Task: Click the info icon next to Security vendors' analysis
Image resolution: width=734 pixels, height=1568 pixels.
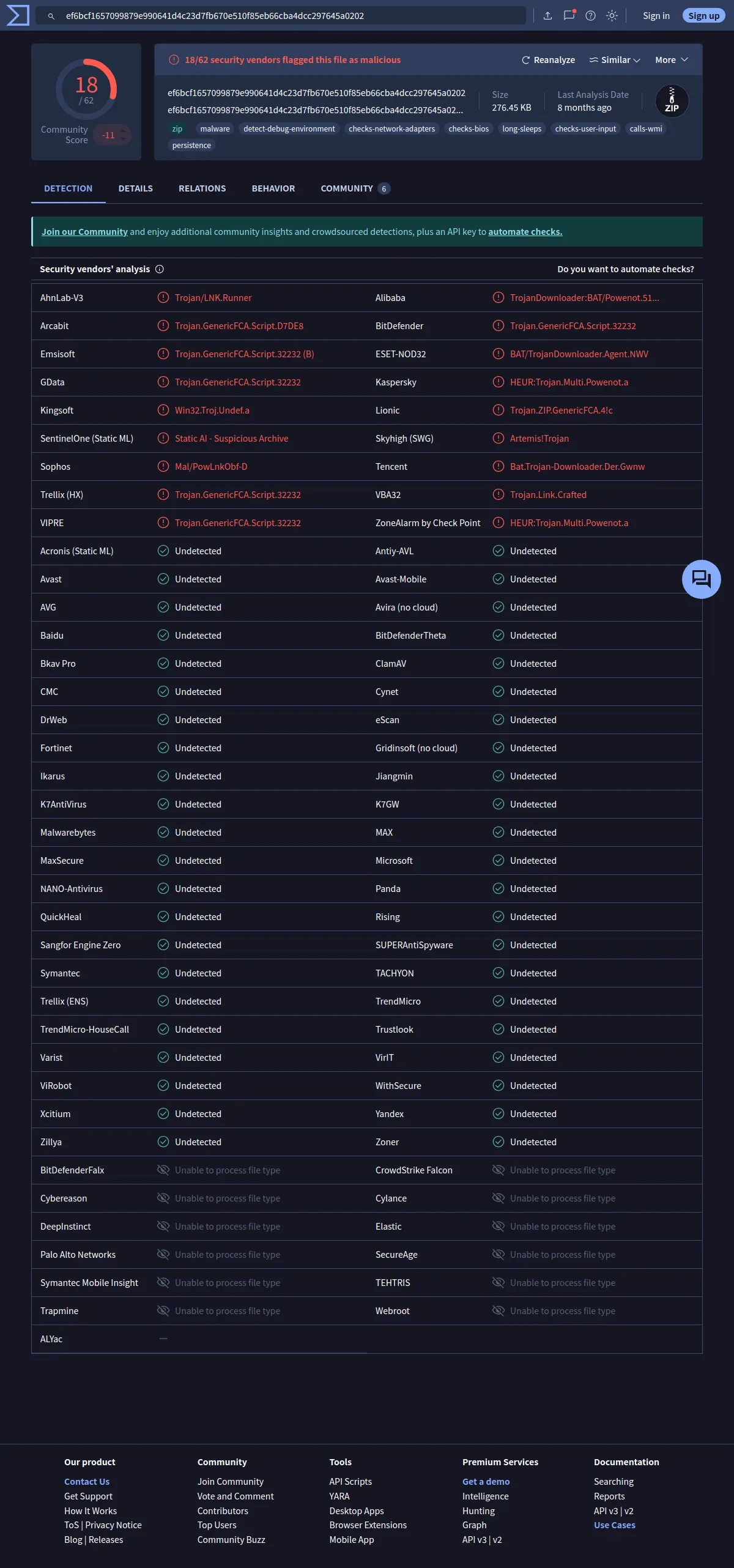Action: [160, 269]
